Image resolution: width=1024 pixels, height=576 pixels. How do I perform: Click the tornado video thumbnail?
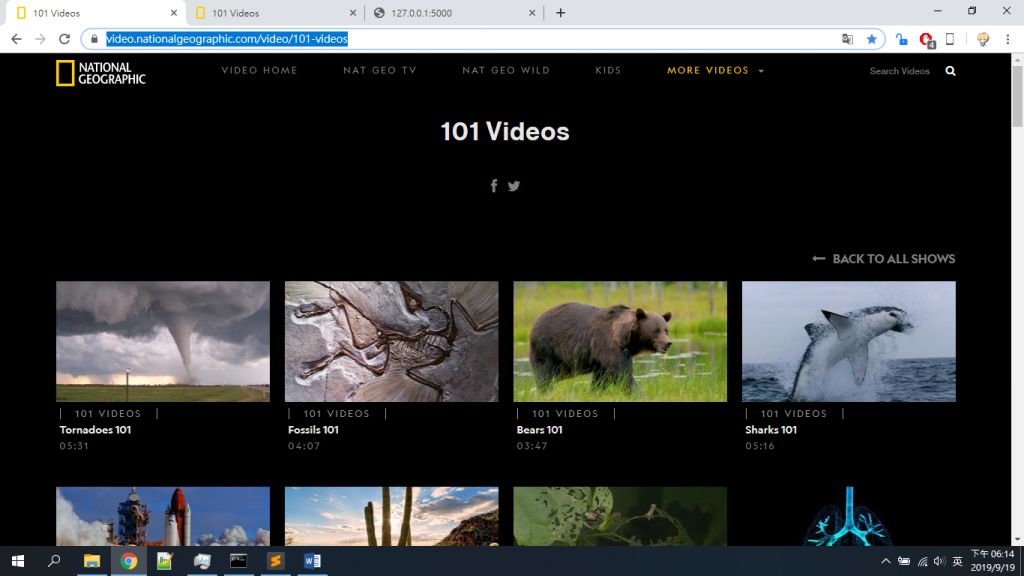coord(163,342)
